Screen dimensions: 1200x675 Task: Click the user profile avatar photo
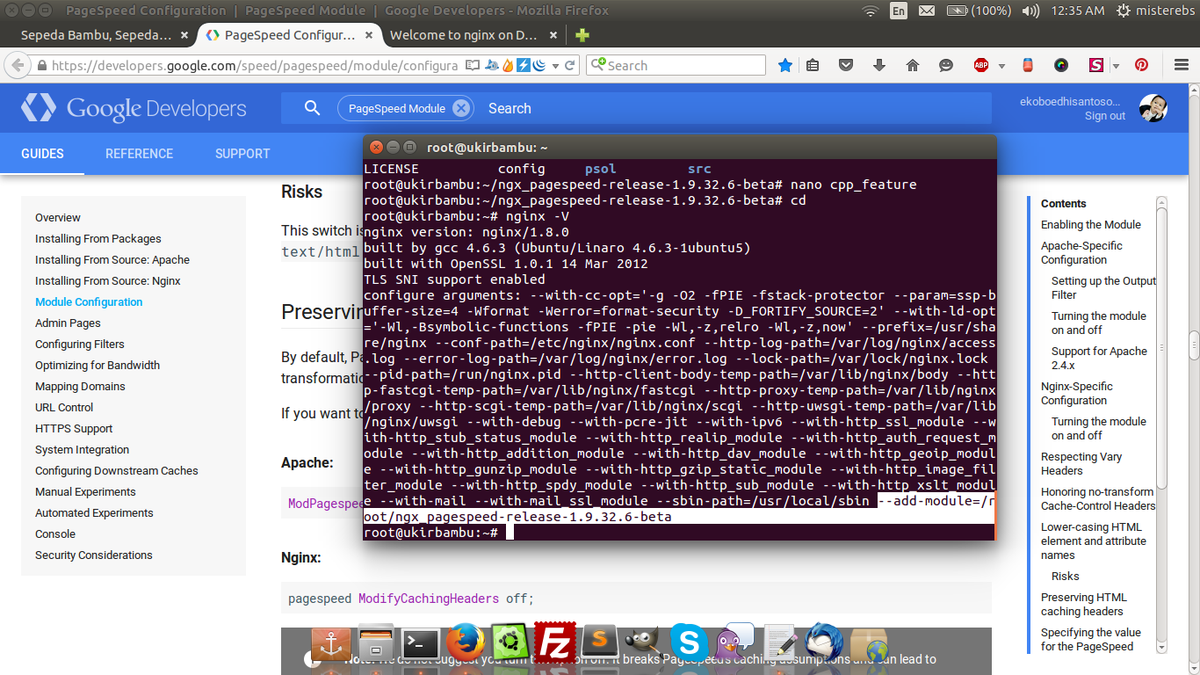1154,108
